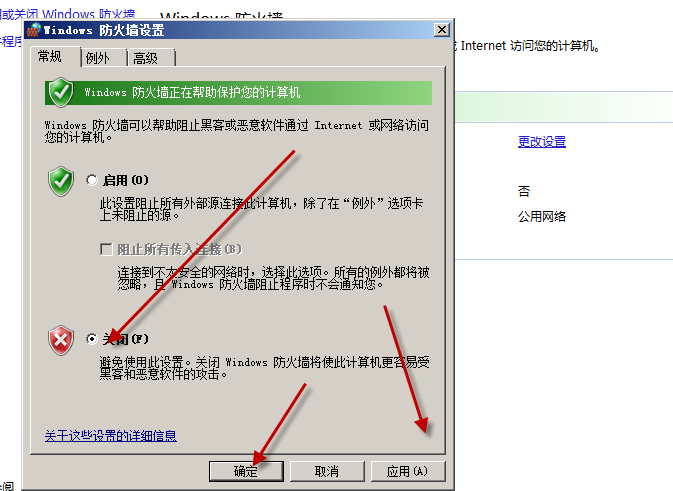Viewport: 673px width, 491px height.
Task: Cancel using the 取消 button
Action: 327,471
